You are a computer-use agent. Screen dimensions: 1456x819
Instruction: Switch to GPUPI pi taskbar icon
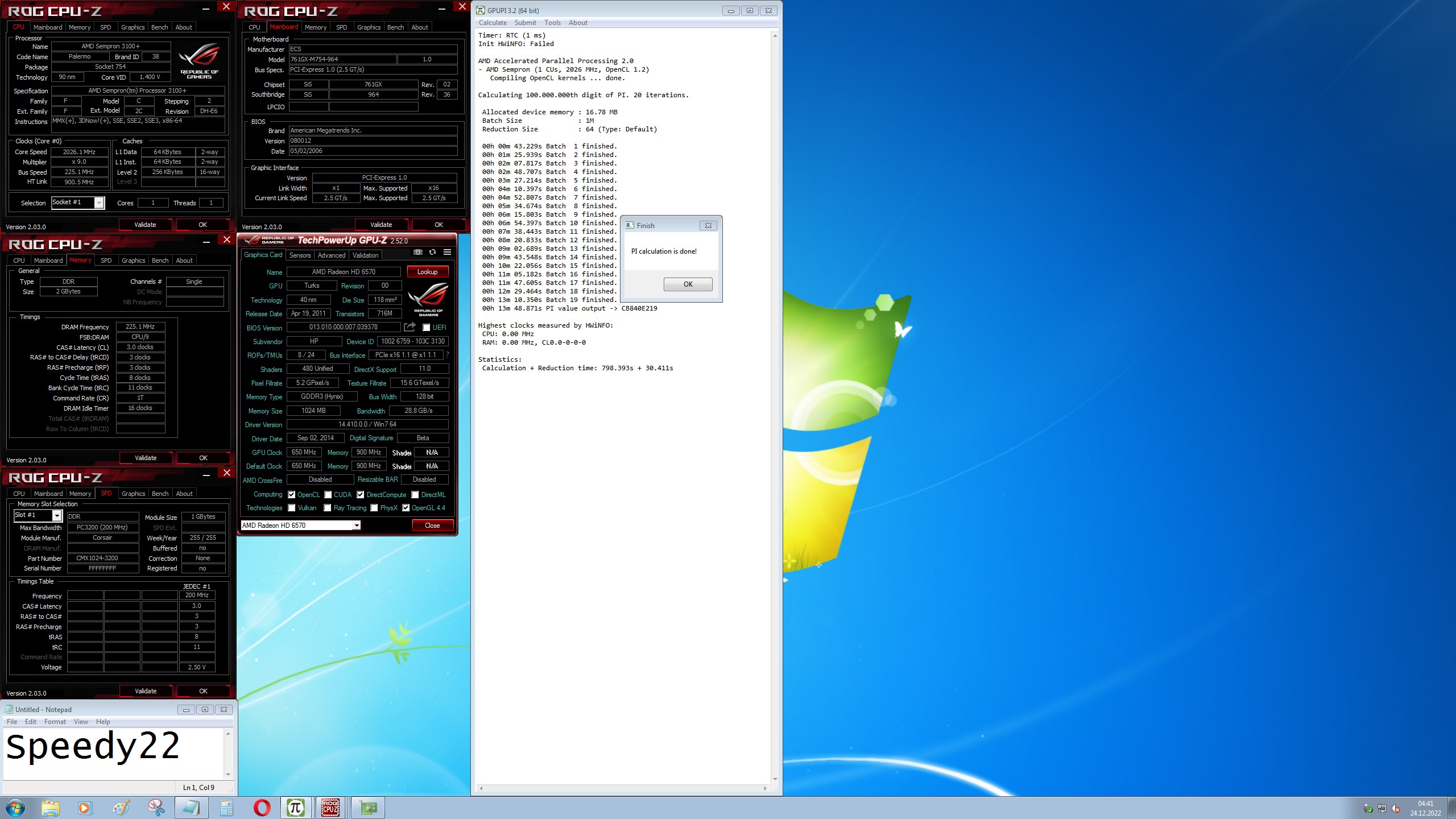[296, 808]
